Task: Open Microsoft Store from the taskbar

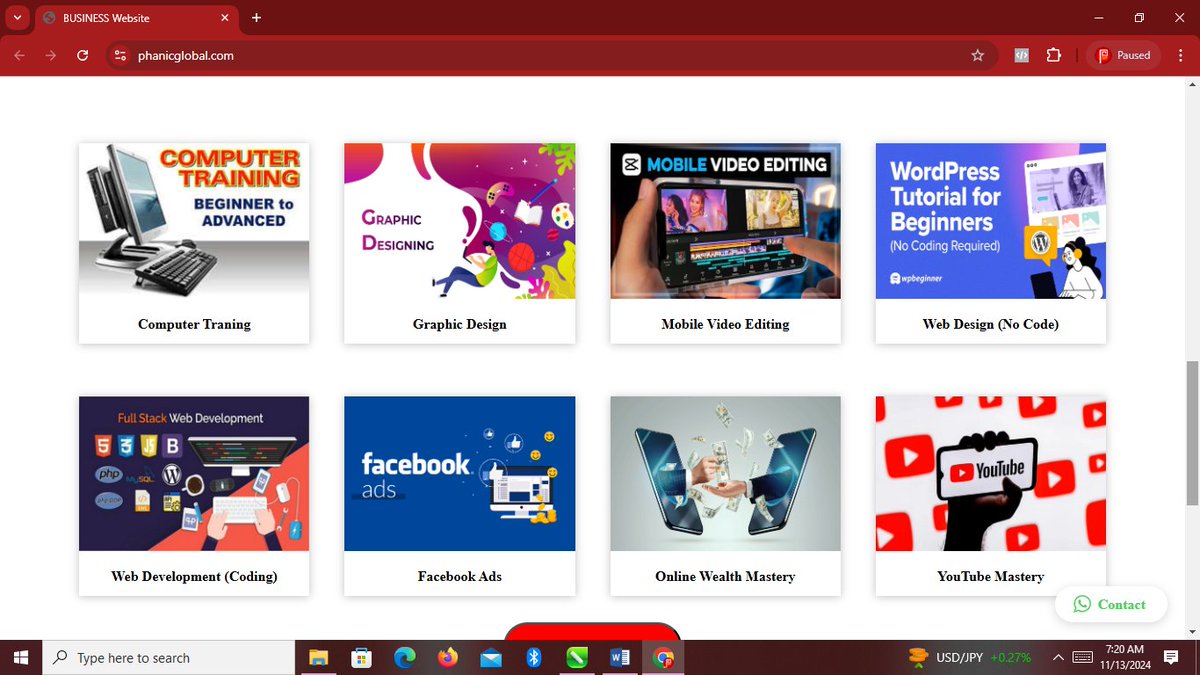Action: click(361, 658)
